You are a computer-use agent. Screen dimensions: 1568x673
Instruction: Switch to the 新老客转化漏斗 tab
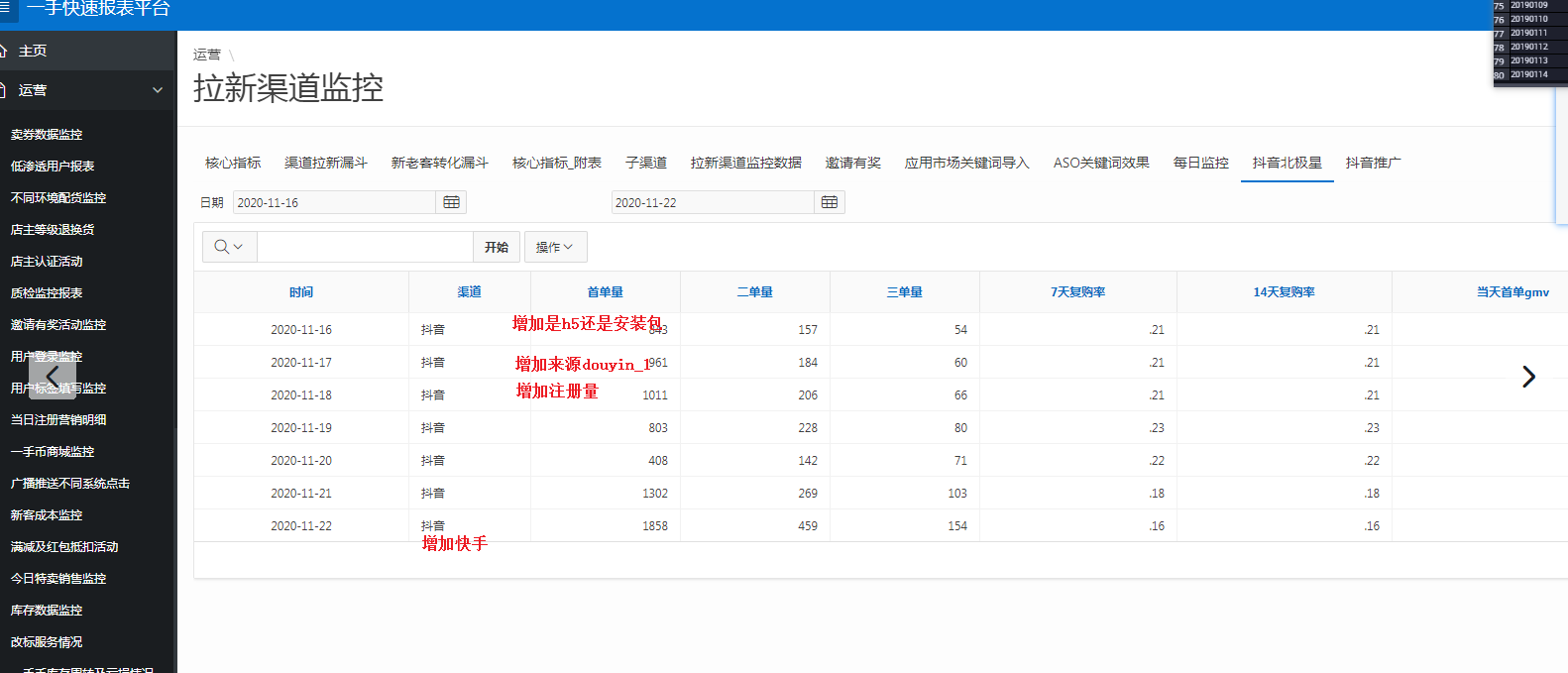(440, 163)
